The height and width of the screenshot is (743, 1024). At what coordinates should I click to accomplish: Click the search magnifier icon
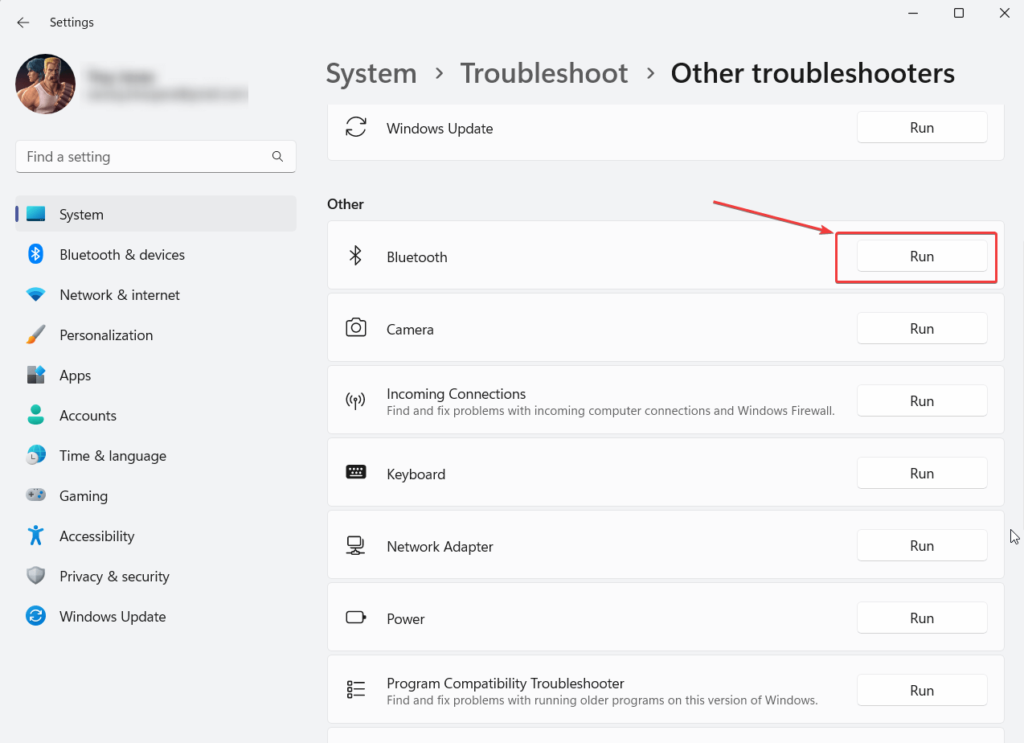coord(278,157)
